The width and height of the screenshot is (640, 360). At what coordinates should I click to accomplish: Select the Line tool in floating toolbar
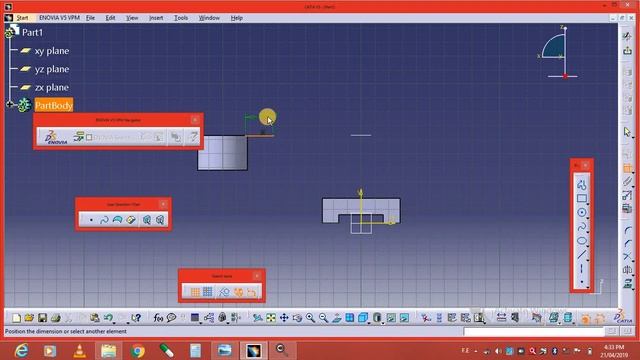click(x=582, y=255)
